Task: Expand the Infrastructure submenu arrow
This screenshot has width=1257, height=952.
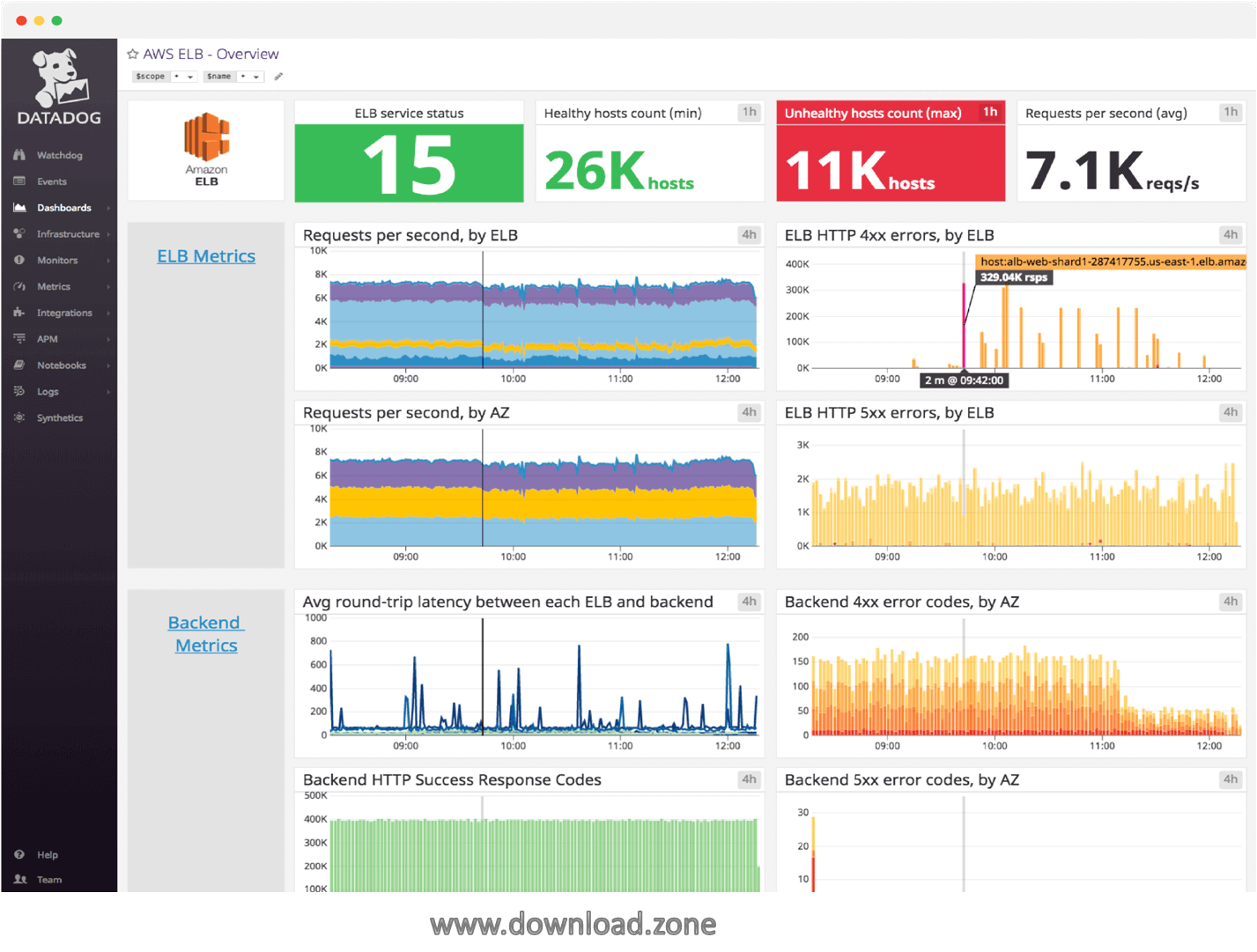Action: point(108,234)
